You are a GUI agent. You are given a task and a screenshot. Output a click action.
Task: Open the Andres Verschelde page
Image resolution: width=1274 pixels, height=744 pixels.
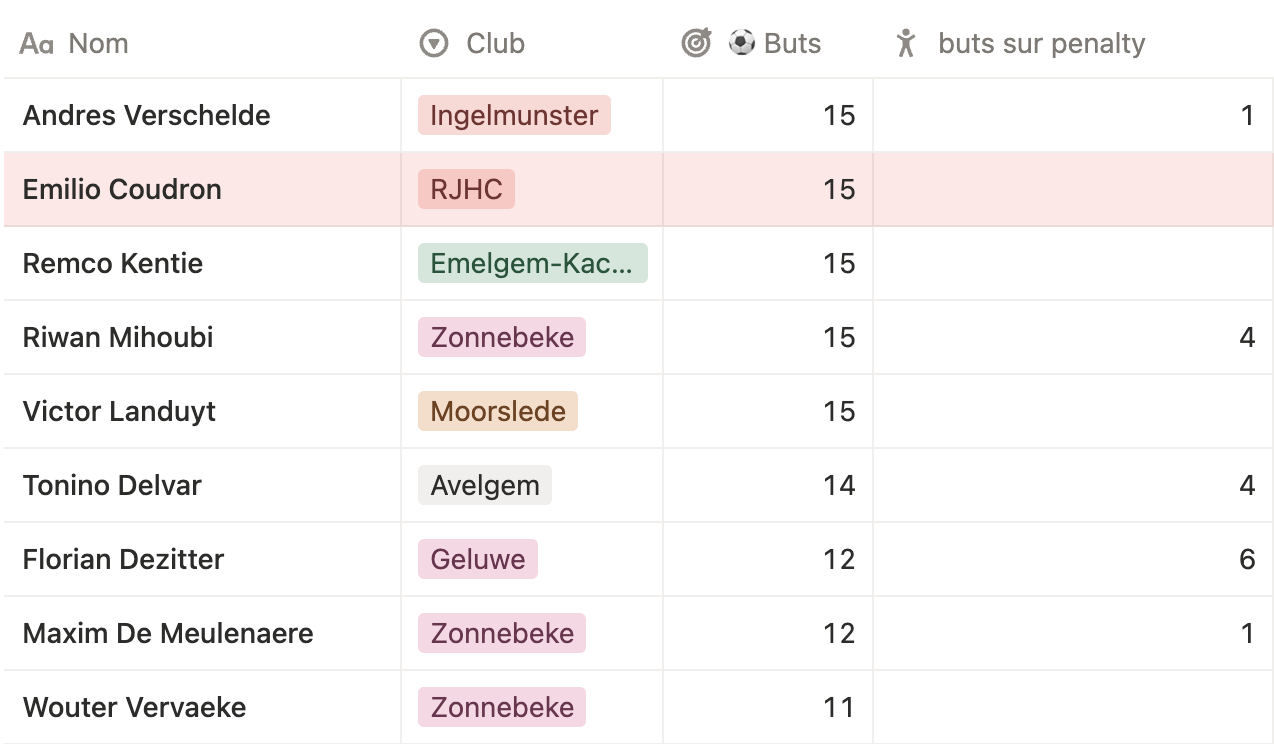[x=146, y=115]
